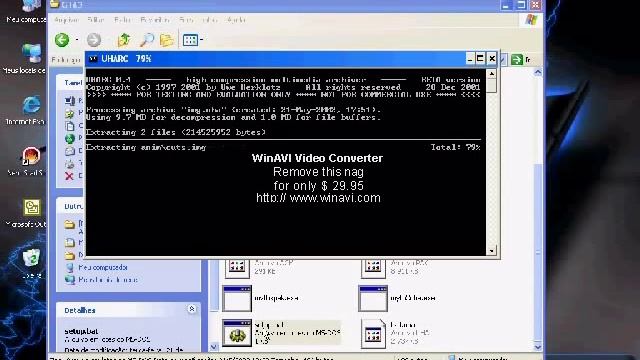Open the Ajuda menu

coord(237,20)
